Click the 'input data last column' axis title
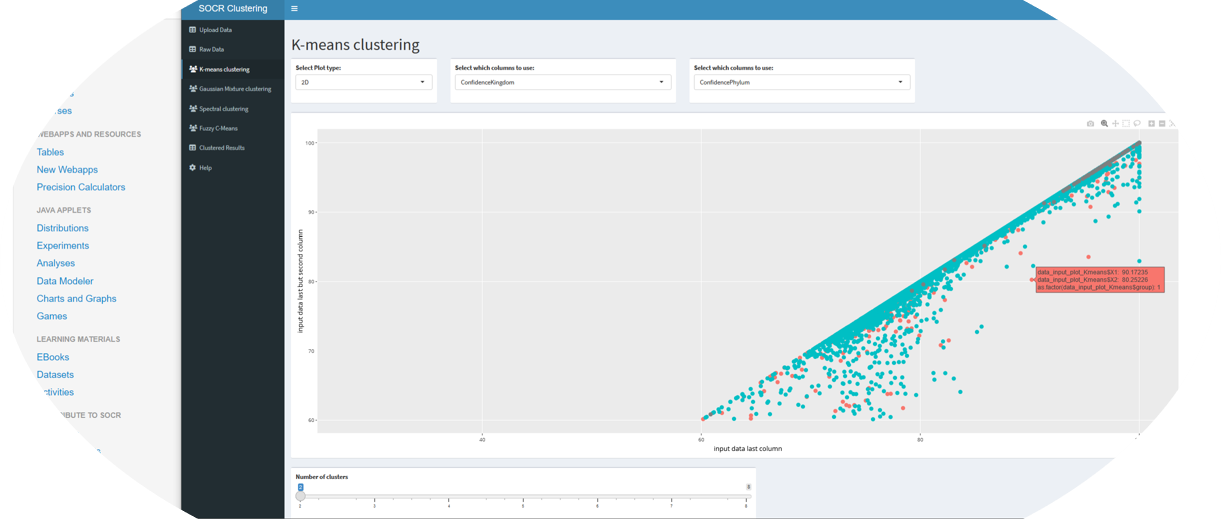 click(x=748, y=449)
